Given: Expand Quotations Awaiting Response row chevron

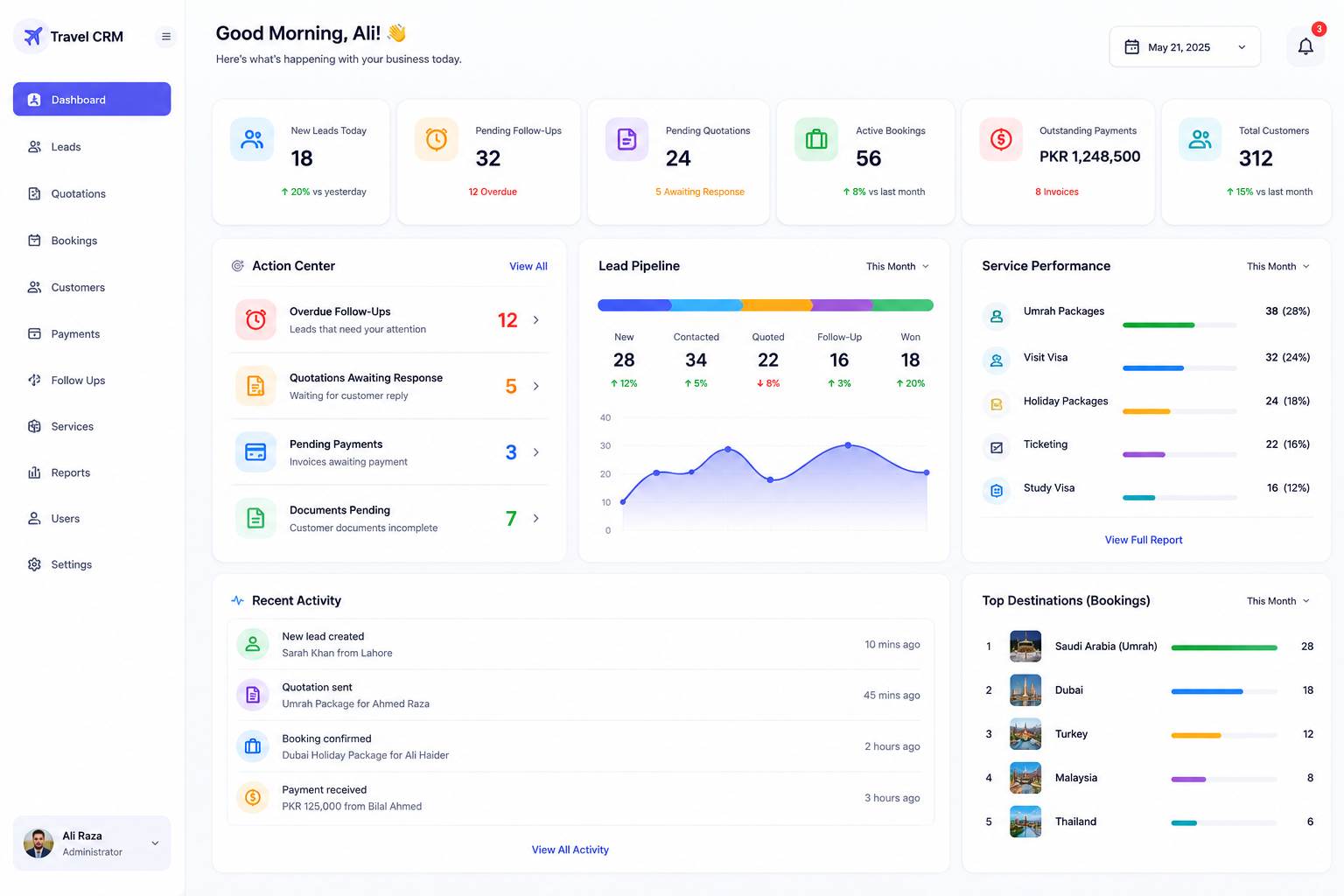Looking at the screenshot, I should (536, 386).
